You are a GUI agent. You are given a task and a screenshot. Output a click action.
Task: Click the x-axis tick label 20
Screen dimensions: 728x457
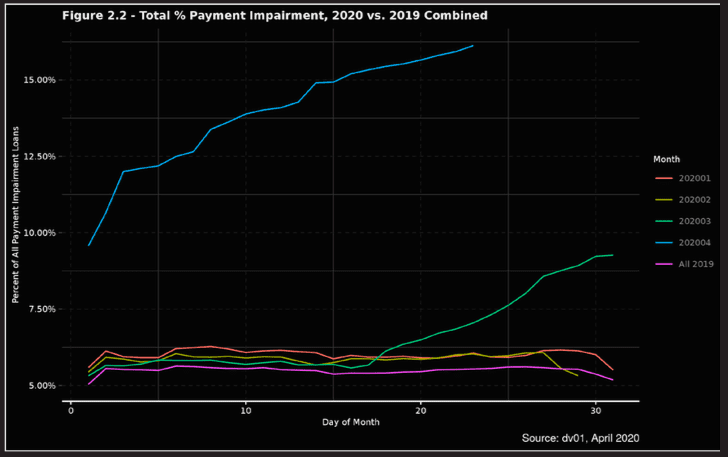pos(421,411)
